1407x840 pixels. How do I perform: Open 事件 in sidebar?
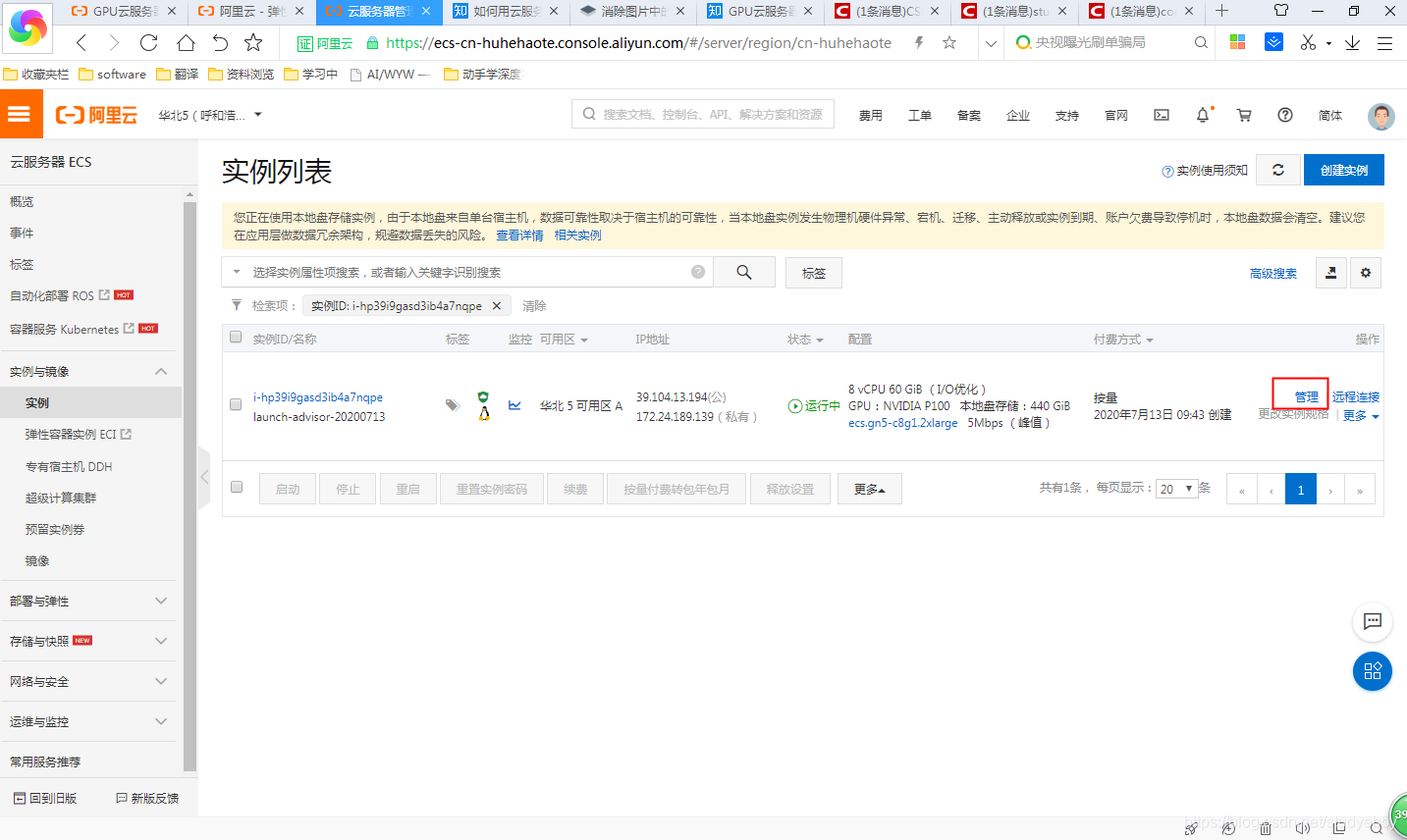click(x=22, y=233)
